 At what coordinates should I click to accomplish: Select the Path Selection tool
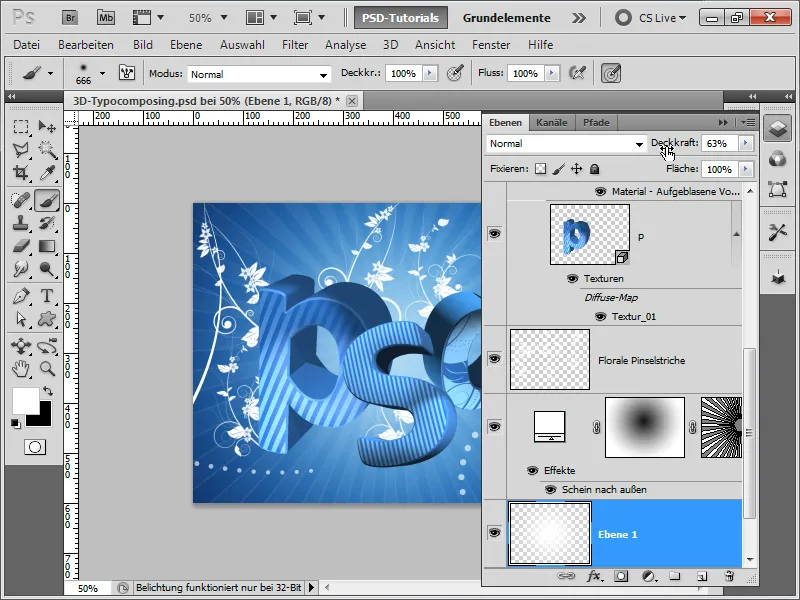click(20, 319)
